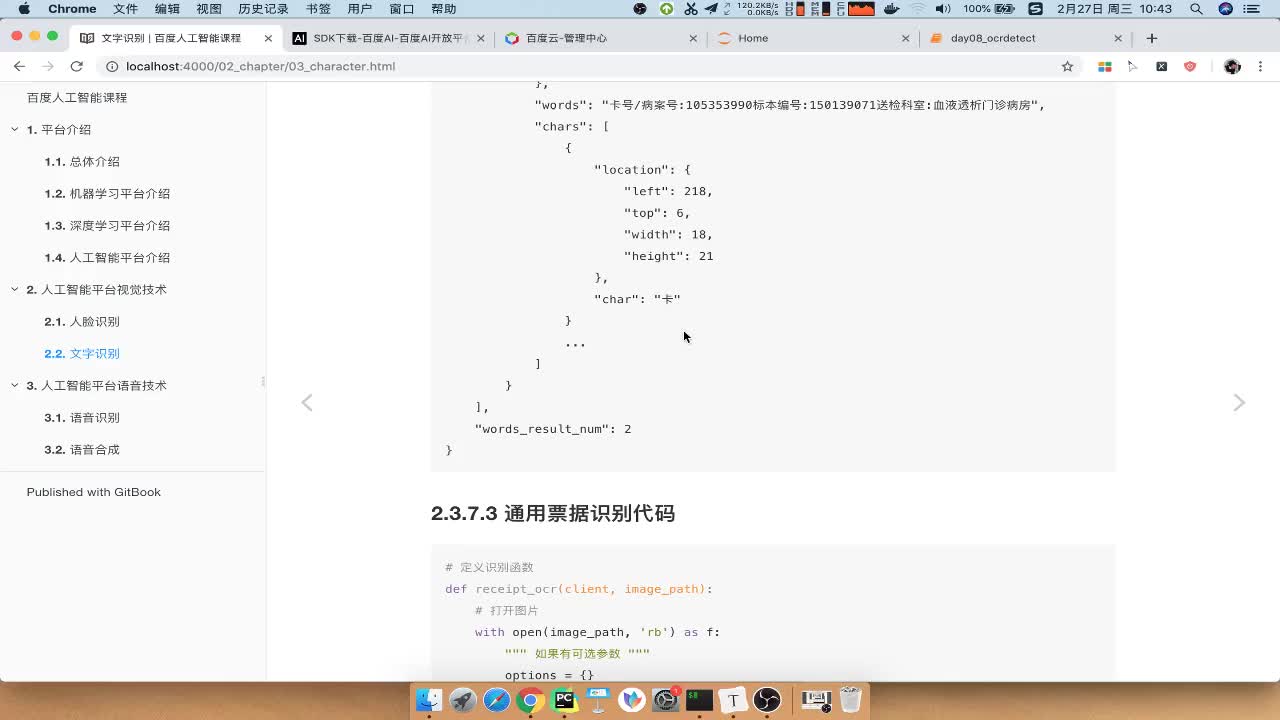Open the 窗口 menu
The height and width of the screenshot is (720, 1280).
tap(401, 9)
